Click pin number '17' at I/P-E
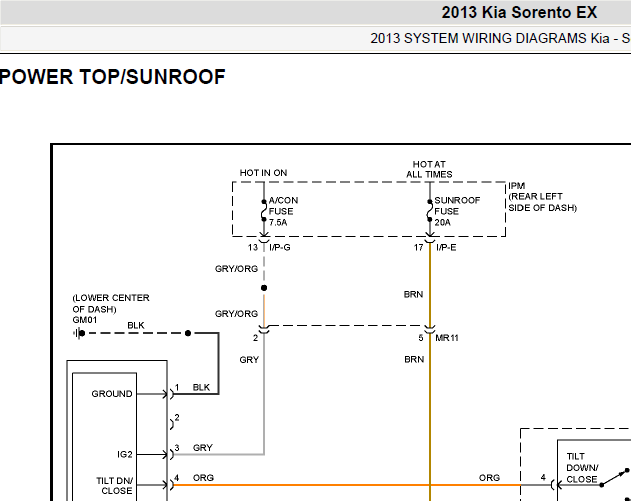Screen dimensions: 631x501 point(419,247)
